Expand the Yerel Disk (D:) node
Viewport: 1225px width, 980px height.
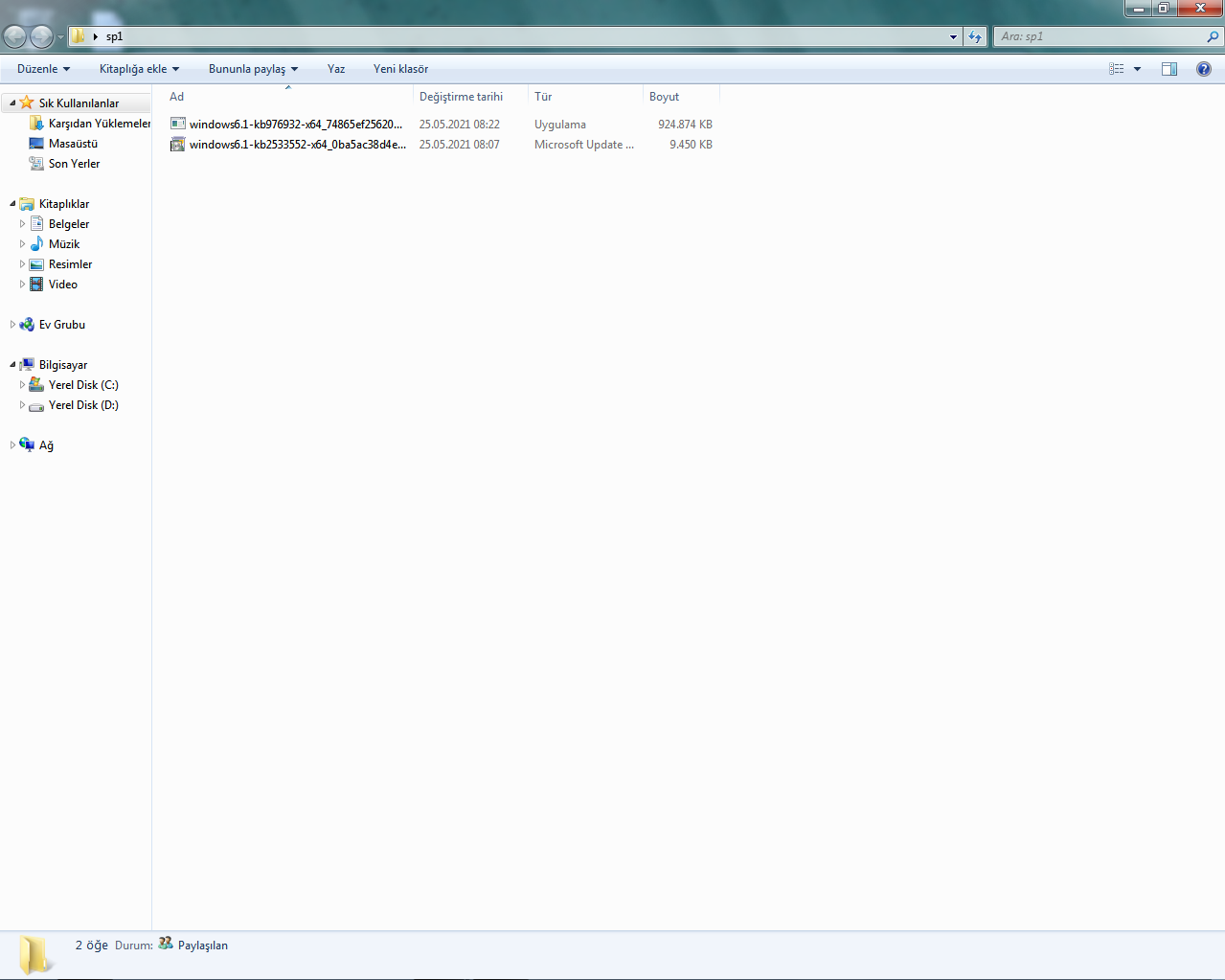pos(22,405)
